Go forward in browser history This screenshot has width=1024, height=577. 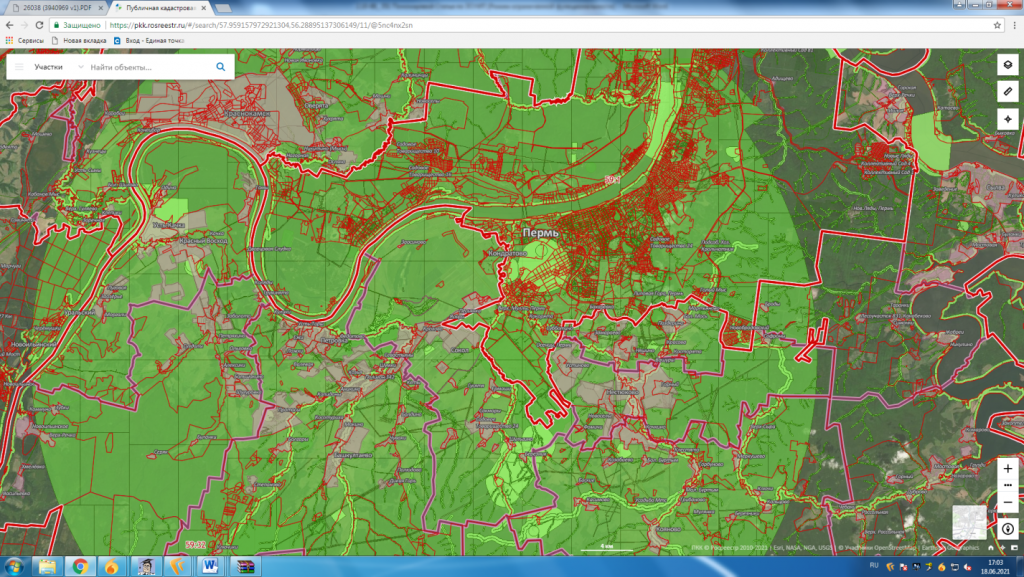pyautogui.click(x=24, y=25)
